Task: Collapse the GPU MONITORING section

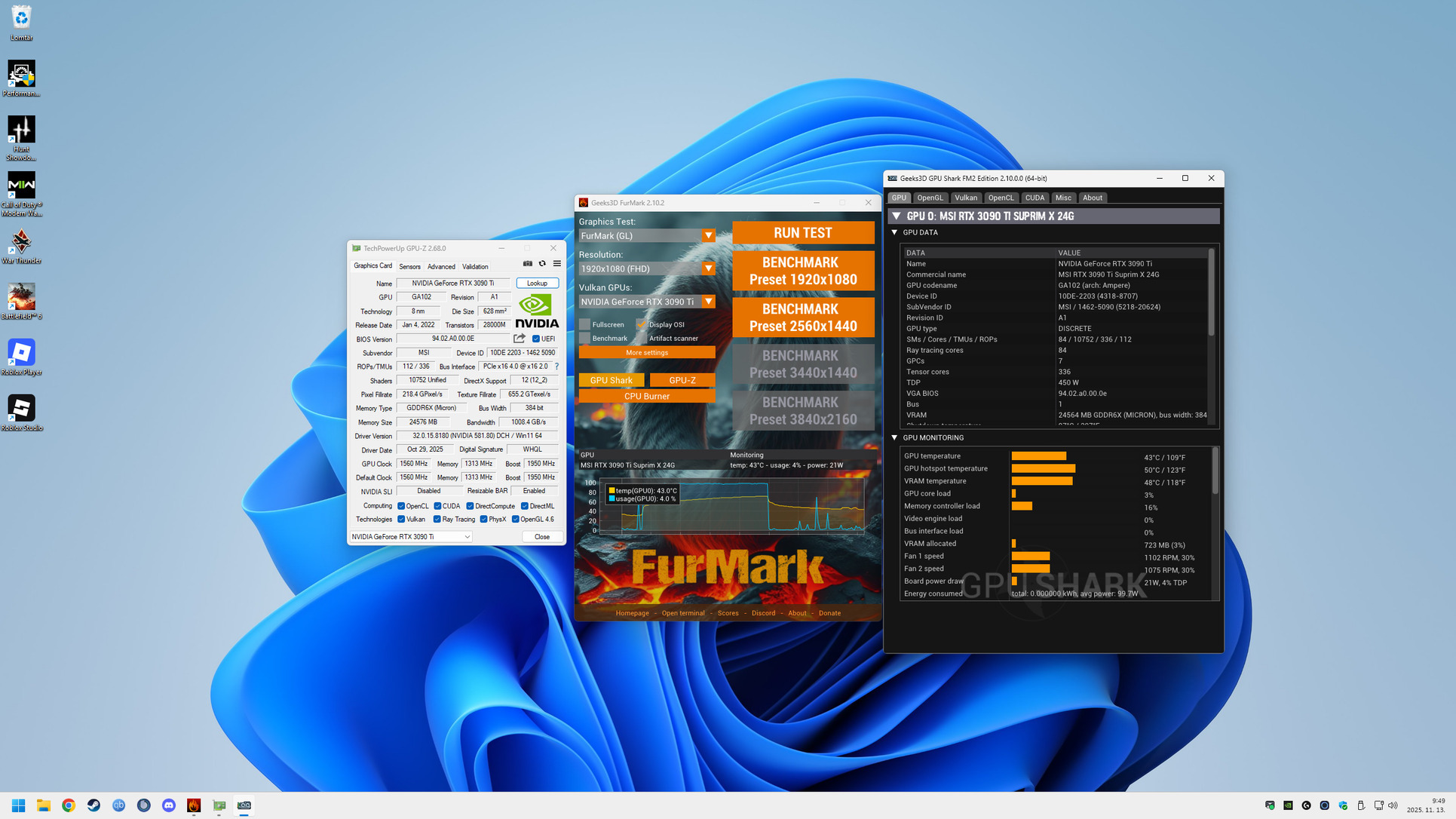Action: pyautogui.click(x=894, y=438)
